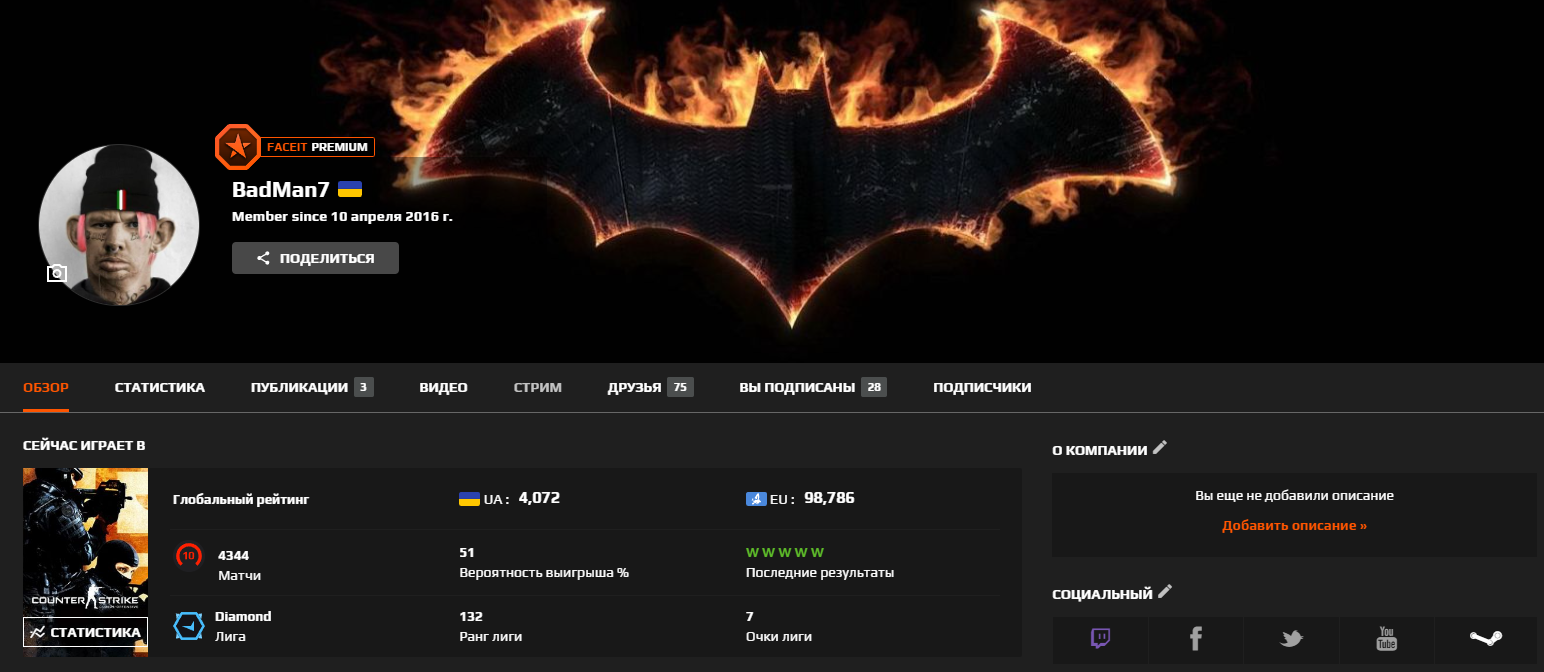Open the Видео tab
This screenshot has width=1544, height=672.
[x=443, y=387]
